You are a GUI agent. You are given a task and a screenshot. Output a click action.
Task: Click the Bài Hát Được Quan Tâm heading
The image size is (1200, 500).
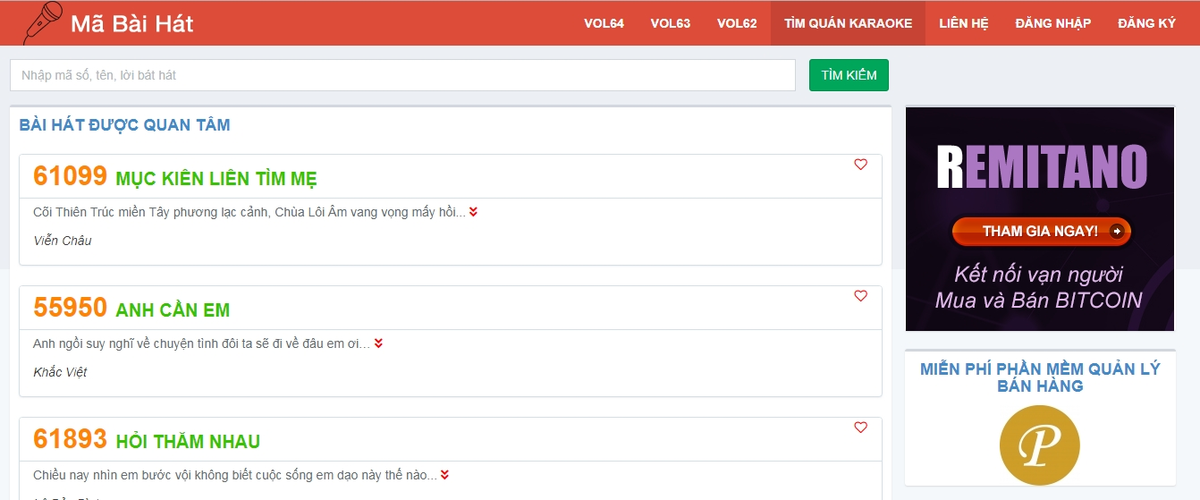coord(125,125)
